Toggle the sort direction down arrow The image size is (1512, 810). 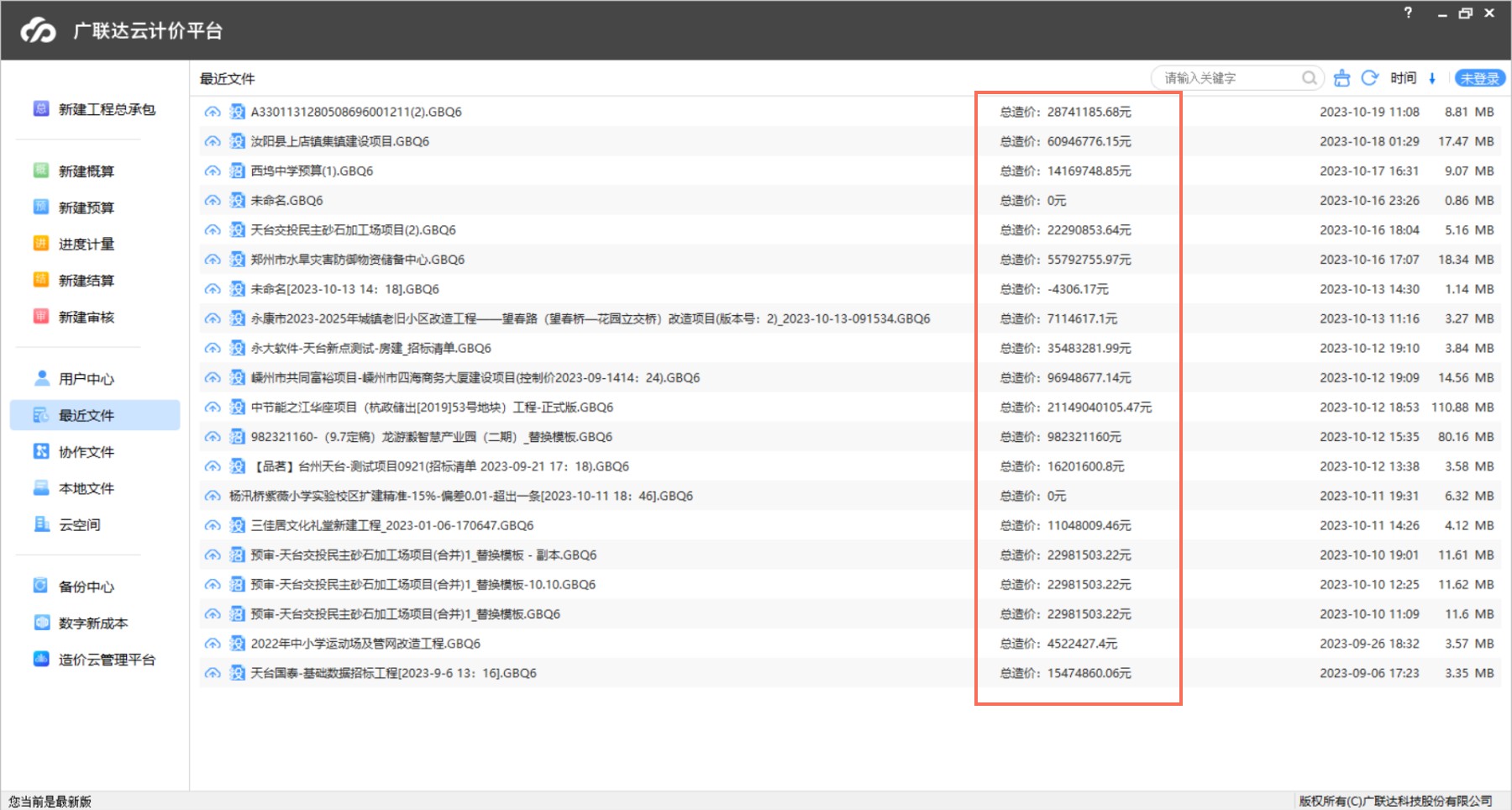(1432, 78)
